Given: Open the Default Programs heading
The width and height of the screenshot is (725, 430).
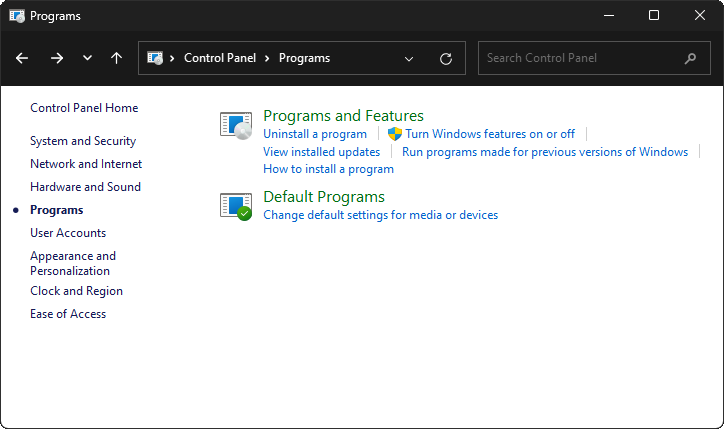Looking at the screenshot, I should point(324,197).
